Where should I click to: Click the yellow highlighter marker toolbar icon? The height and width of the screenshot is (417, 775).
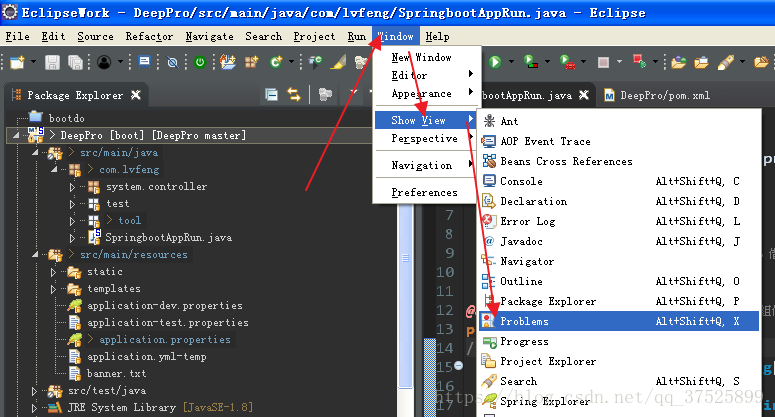(339, 62)
